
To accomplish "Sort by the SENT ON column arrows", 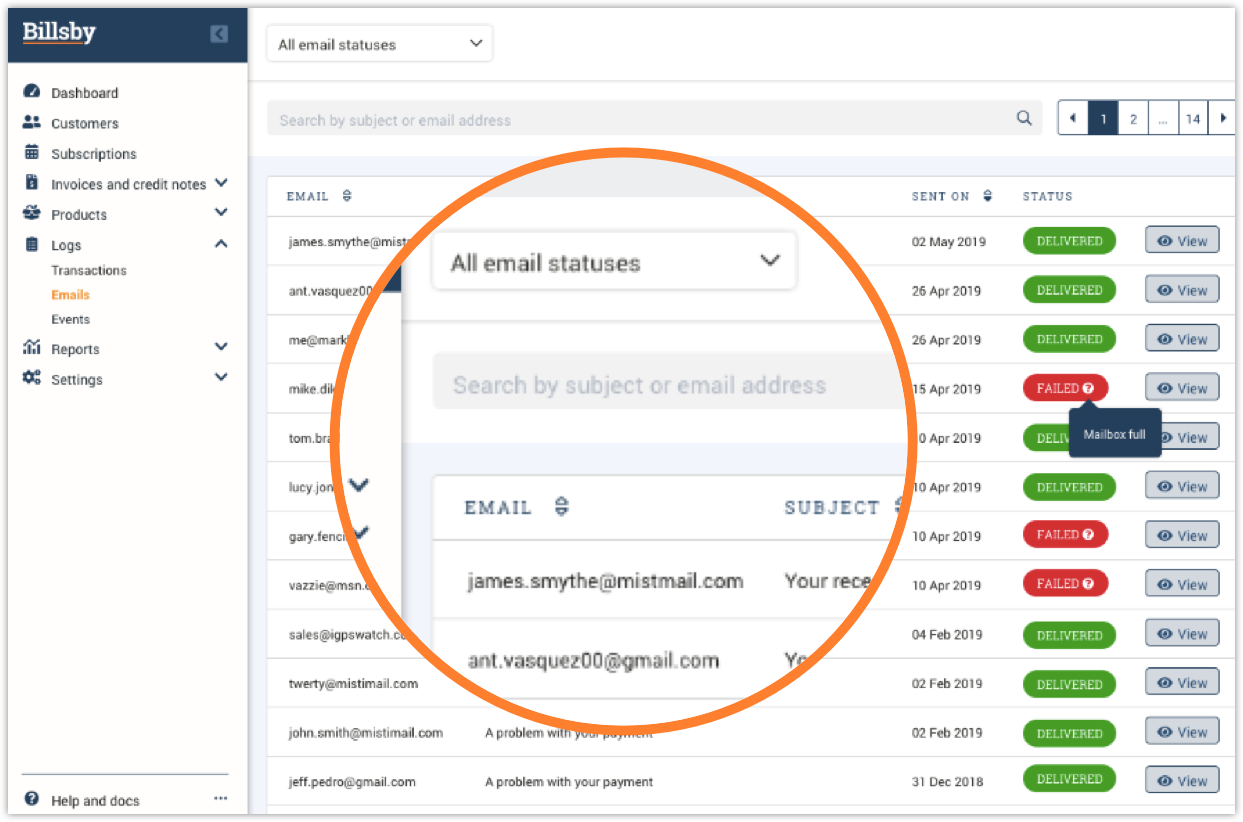I will [987, 196].
